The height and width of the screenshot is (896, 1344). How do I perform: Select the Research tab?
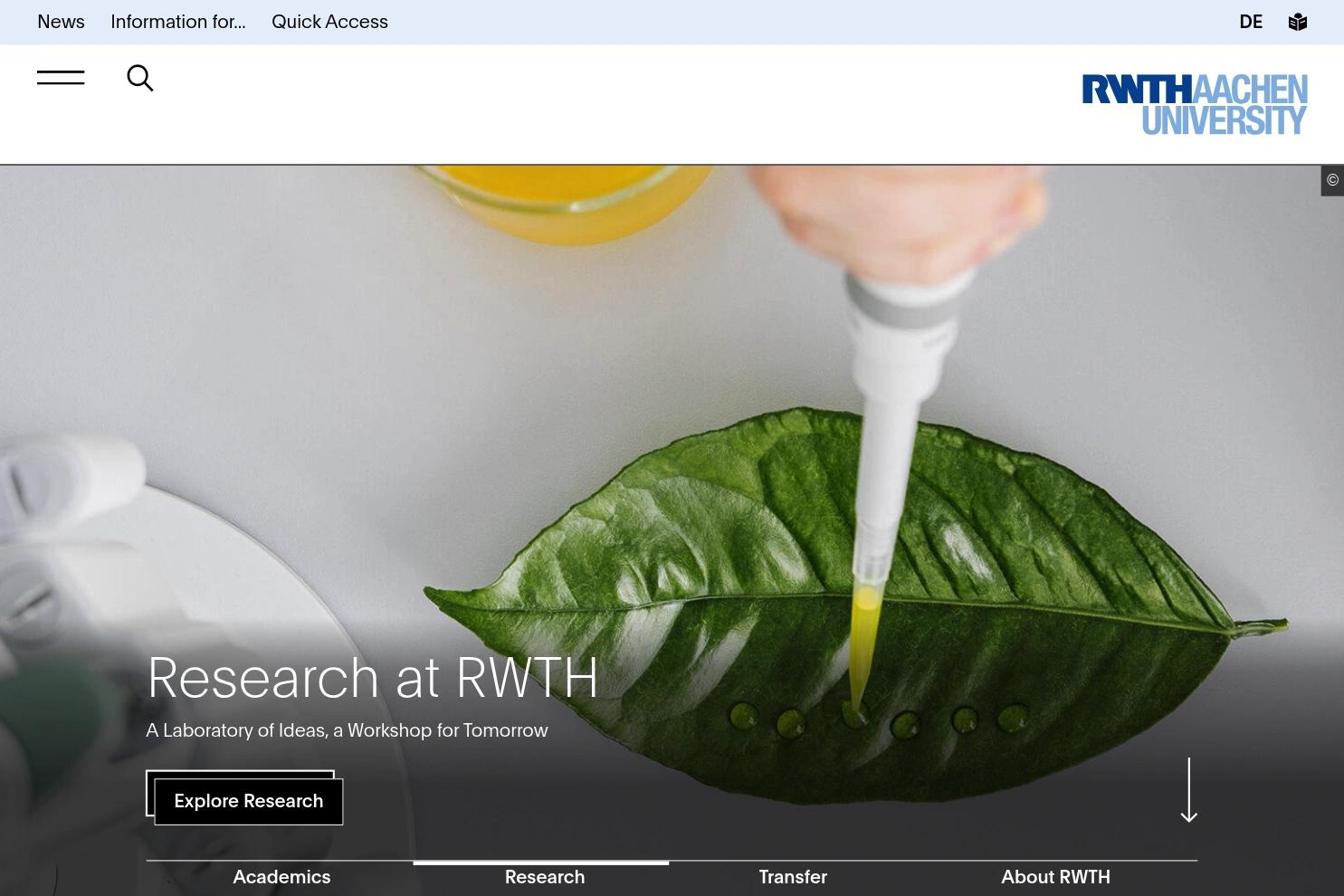point(545,877)
